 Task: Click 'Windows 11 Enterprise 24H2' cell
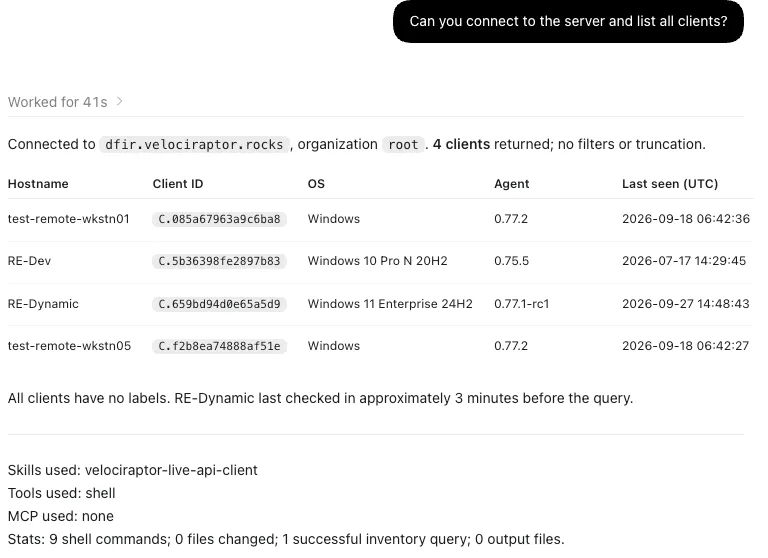click(x=390, y=304)
